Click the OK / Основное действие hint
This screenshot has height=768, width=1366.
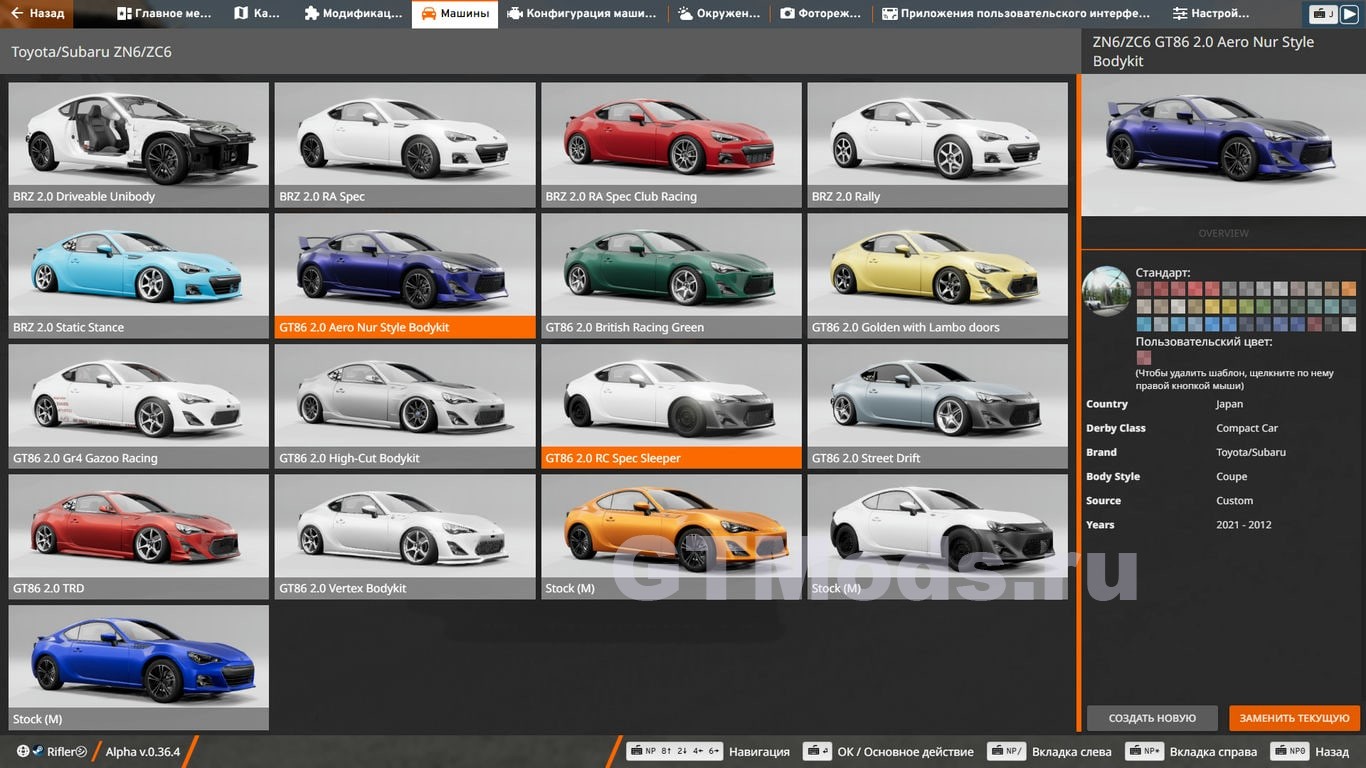(905, 752)
